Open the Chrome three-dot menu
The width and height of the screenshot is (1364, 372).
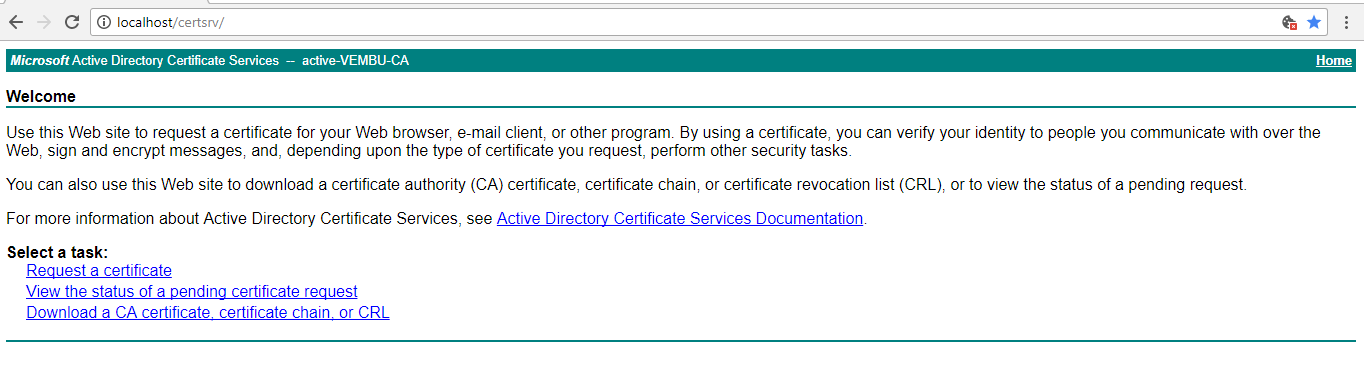pos(1346,22)
